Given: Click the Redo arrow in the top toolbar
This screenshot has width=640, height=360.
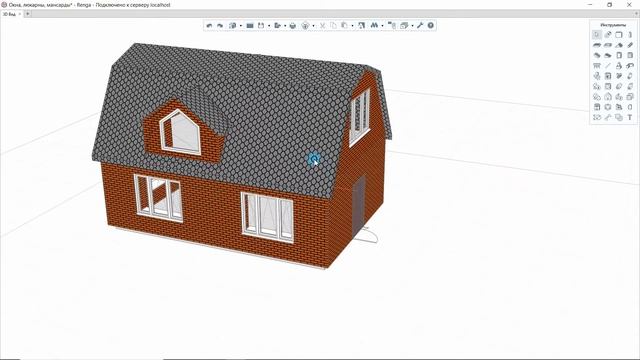Looking at the screenshot, I should (220, 26).
